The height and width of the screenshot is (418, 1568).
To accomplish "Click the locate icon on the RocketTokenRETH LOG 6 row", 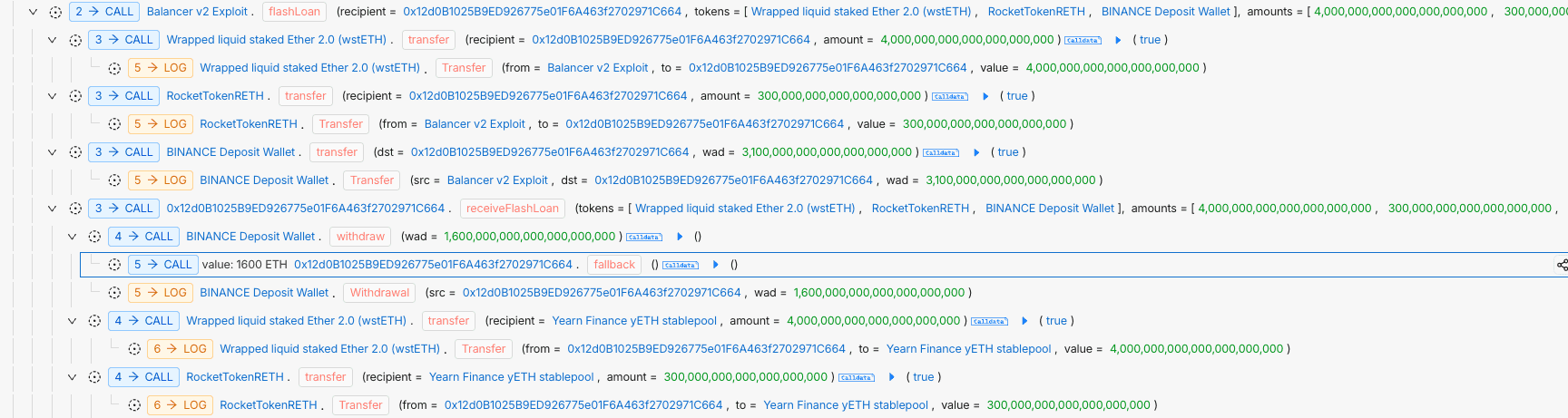I will click(134, 405).
